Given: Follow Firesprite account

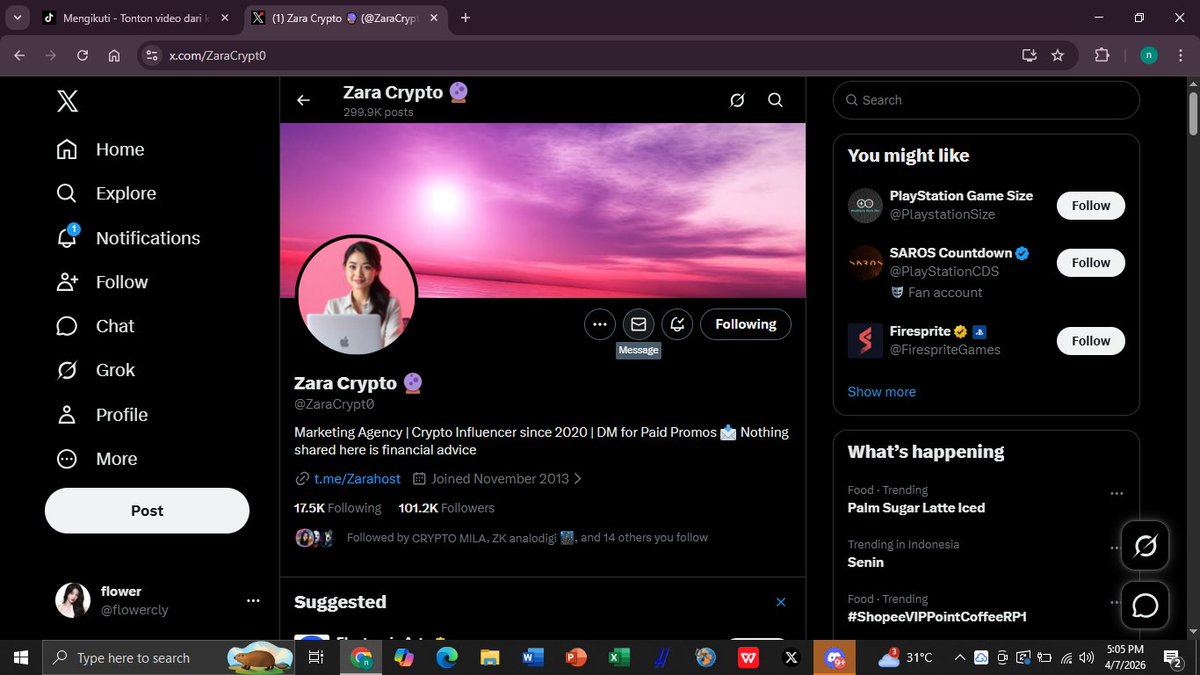Looking at the screenshot, I should pyautogui.click(x=1091, y=341).
